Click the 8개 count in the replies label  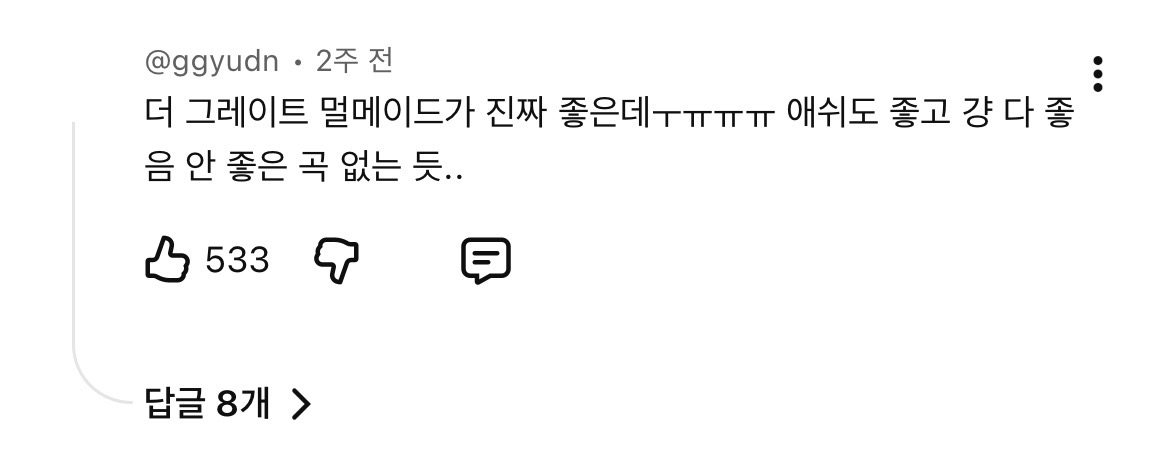(243, 404)
